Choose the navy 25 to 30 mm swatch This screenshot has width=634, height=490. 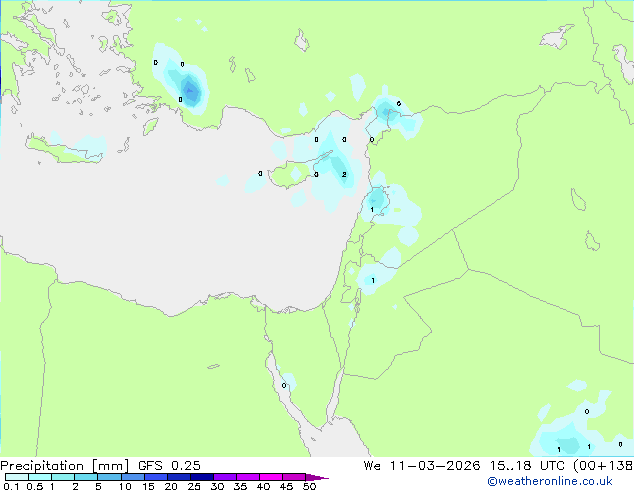pyautogui.click(x=201, y=477)
